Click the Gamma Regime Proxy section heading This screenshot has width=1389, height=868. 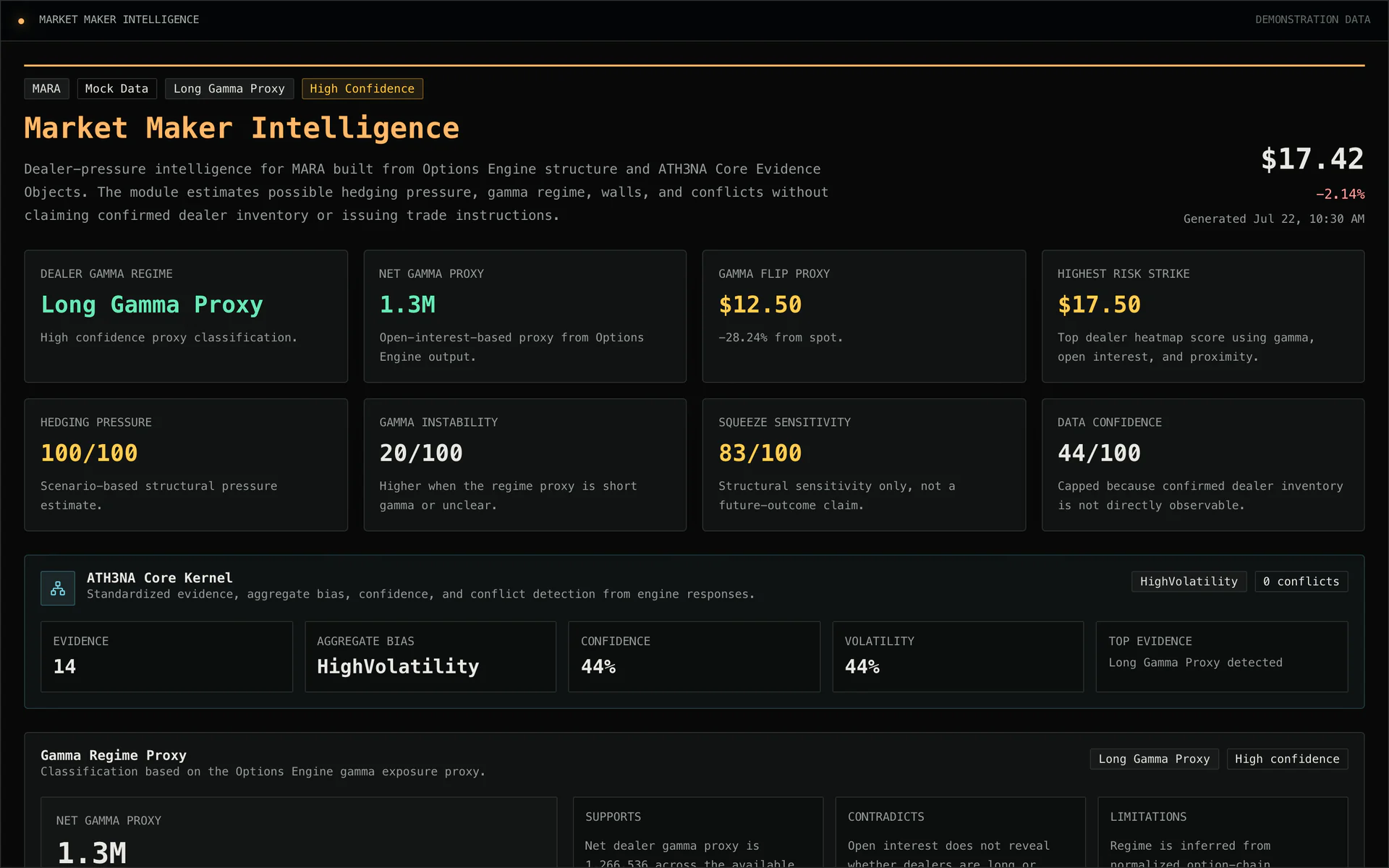[114, 755]
